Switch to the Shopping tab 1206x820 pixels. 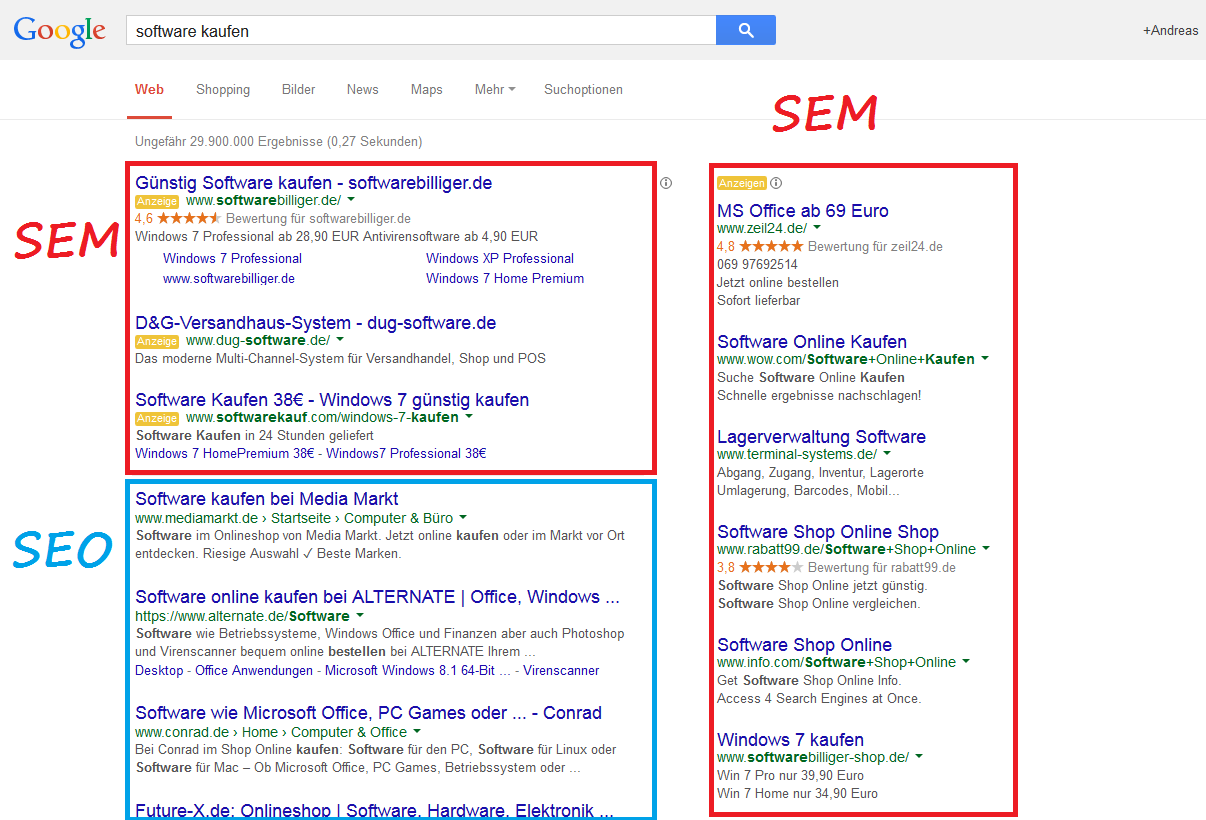click(223, 89)
